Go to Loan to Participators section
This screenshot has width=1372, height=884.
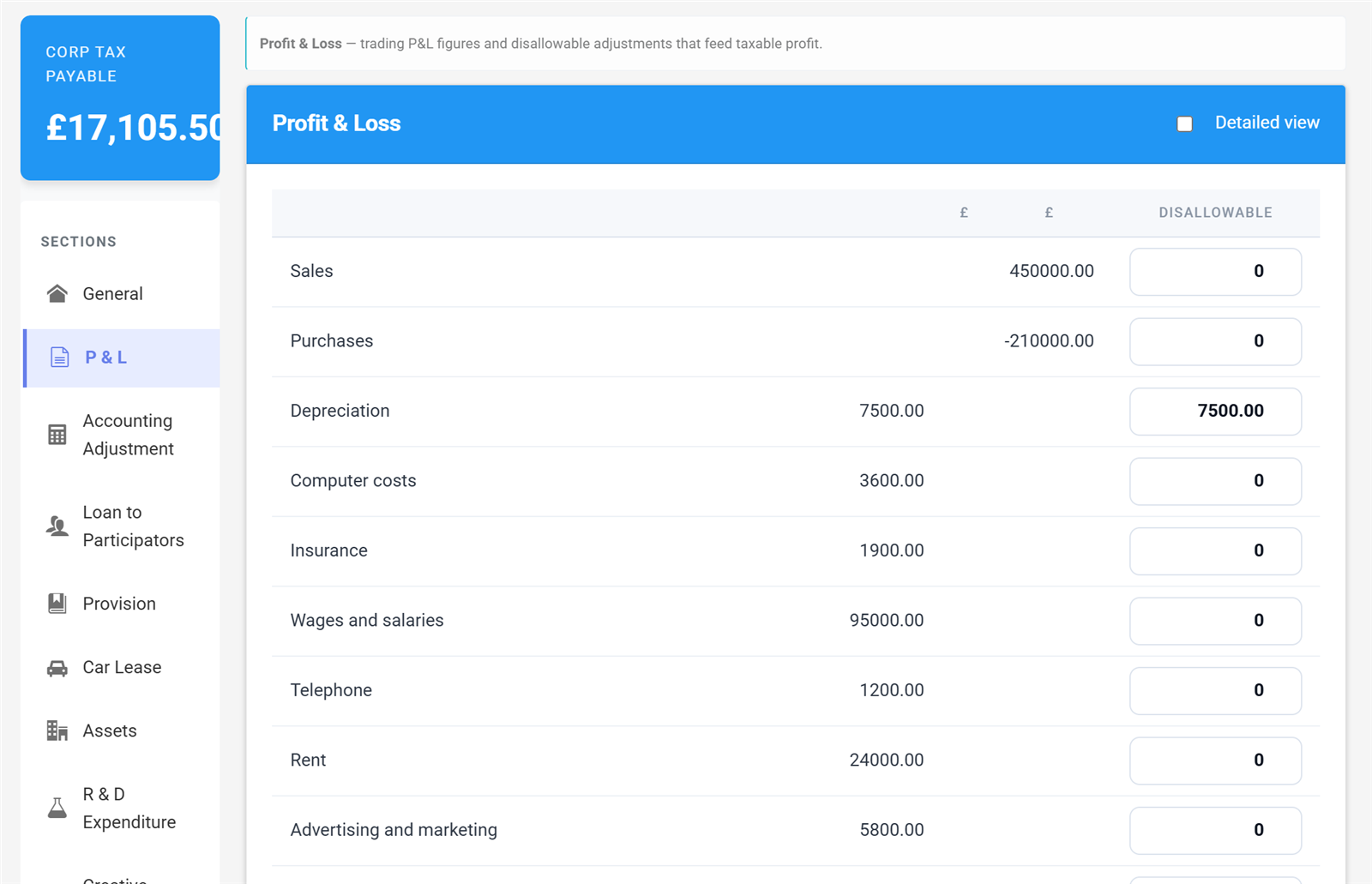pos(121,526)
